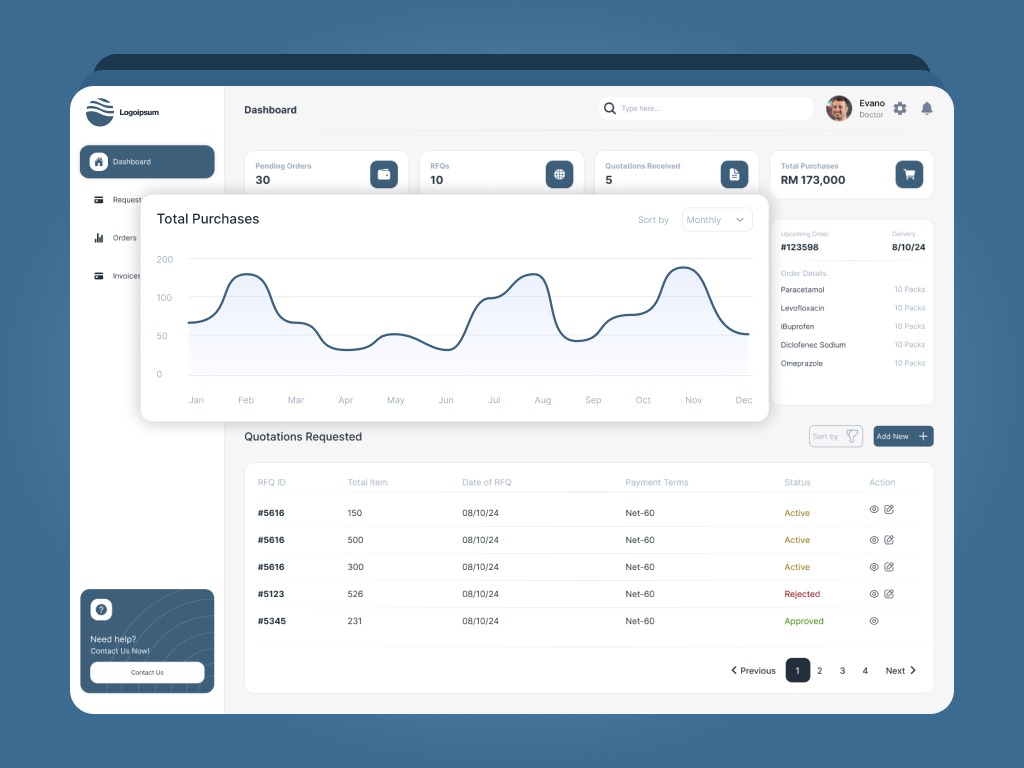Click the Add New button
1024x768 pixels.
coord(903,436)
